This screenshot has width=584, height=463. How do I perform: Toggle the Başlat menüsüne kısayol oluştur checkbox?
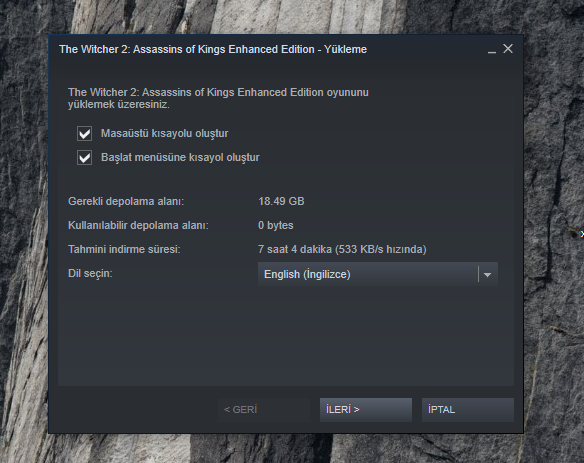(85, 158)
